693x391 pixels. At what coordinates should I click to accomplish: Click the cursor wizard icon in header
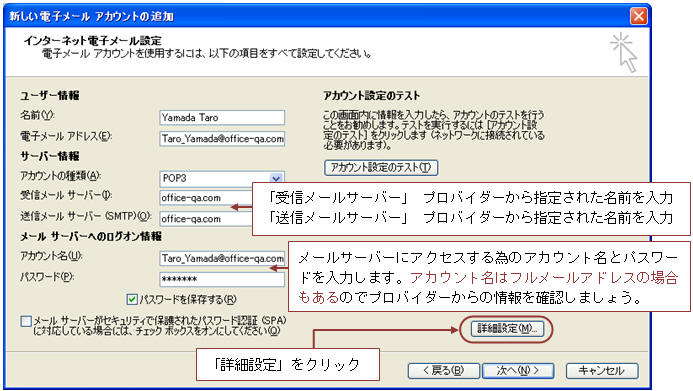[x=624, y=52]
